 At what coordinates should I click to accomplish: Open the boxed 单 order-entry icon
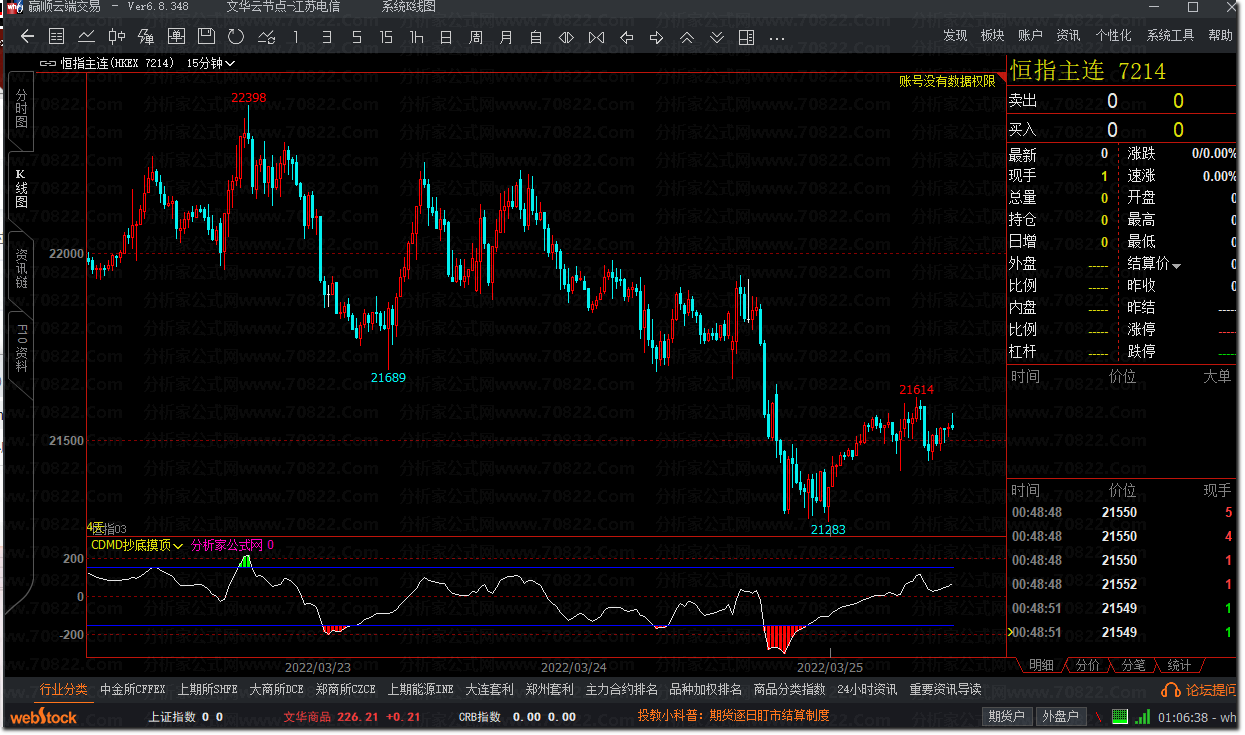(x=176, y=37)
